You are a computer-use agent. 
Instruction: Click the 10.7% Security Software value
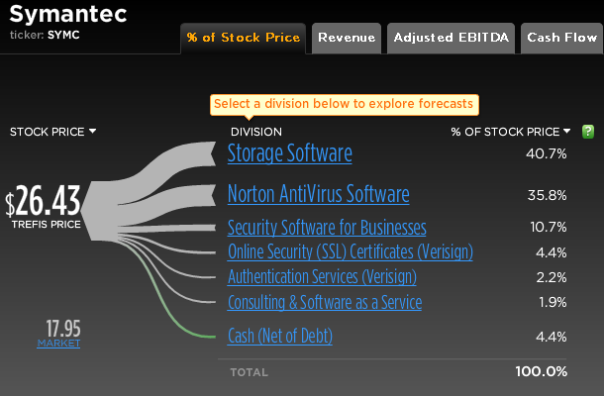click(548, 227)
